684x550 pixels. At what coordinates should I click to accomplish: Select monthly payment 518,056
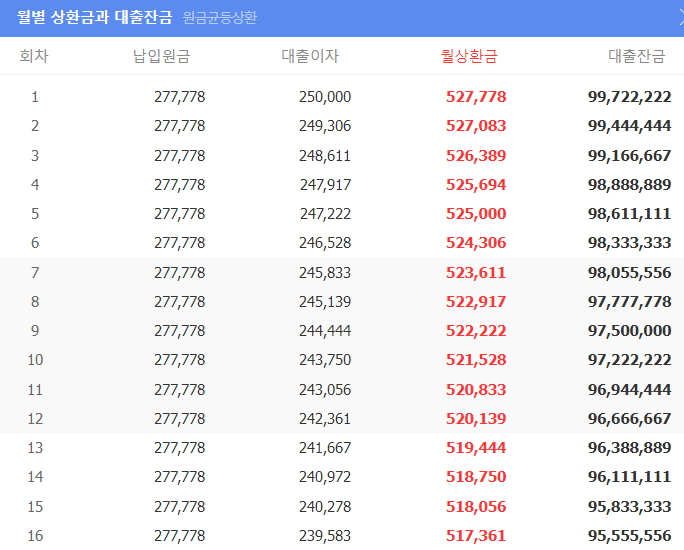(x=476, y=507)
